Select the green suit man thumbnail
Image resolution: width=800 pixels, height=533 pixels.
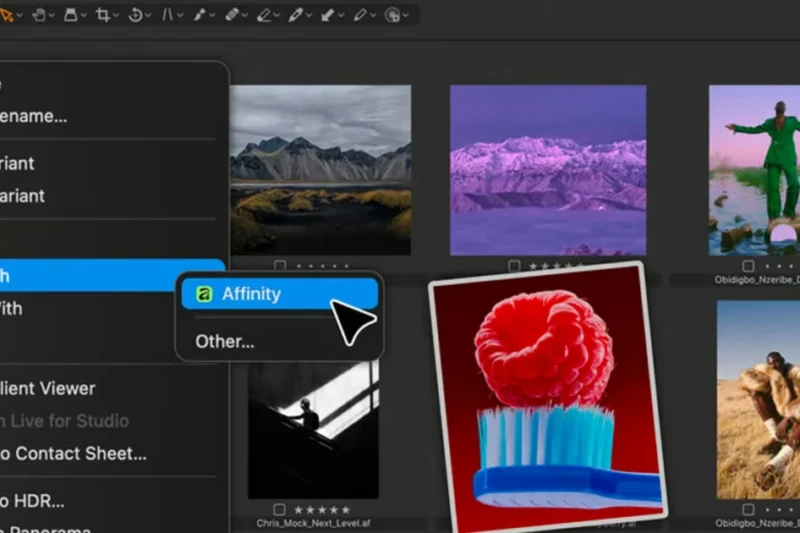tap(754, 170)
